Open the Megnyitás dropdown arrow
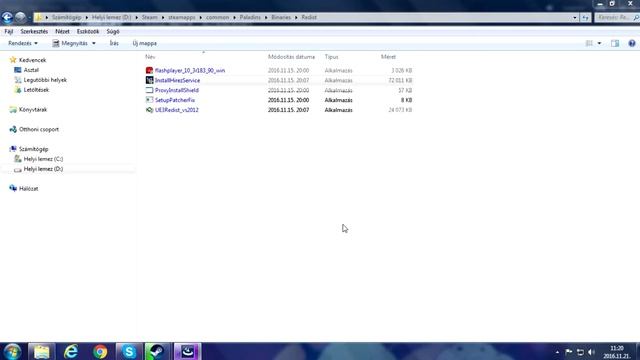This screenshot has width=640, height=360. click(x=93, y=43)
